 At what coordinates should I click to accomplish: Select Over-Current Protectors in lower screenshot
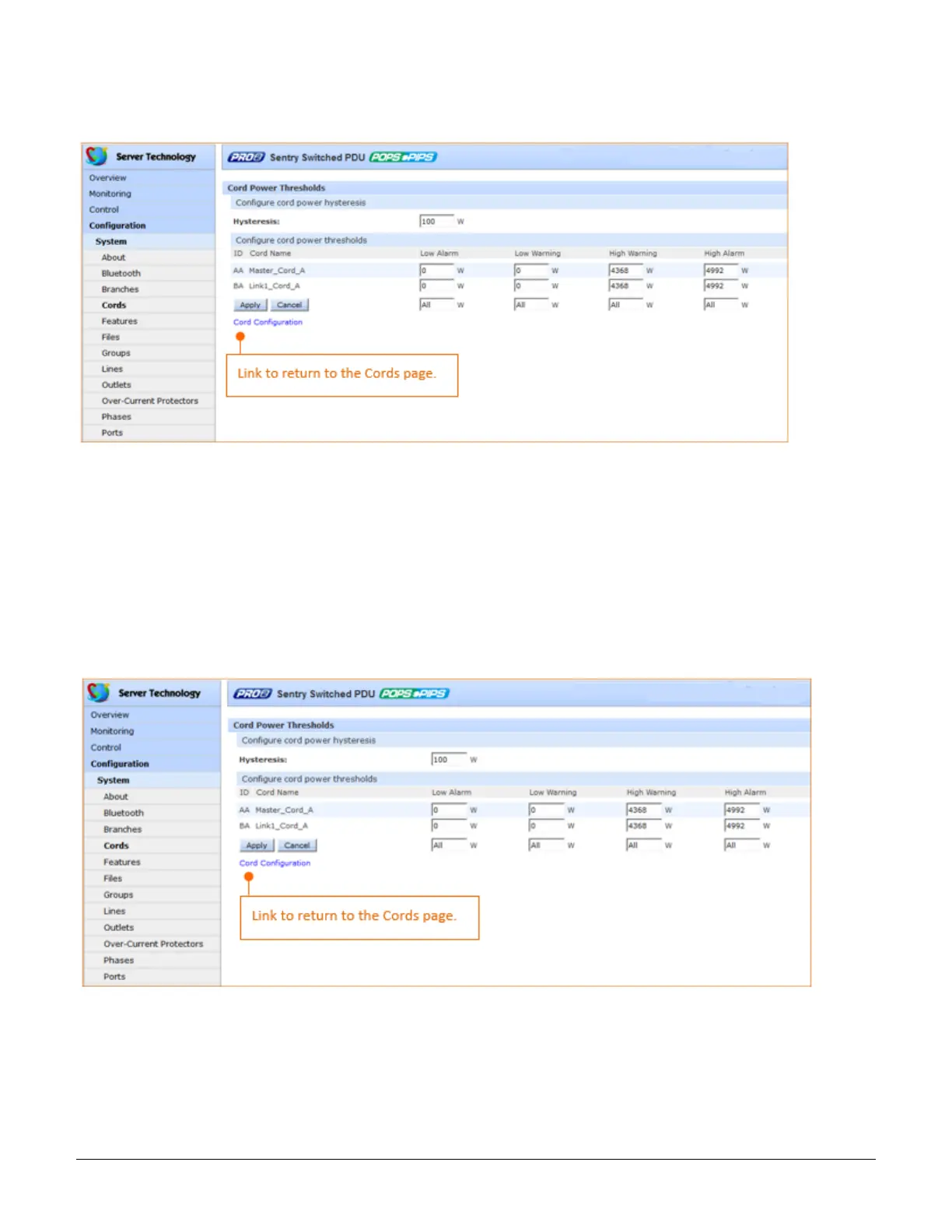pyautogui.click(x=153, y=944)
